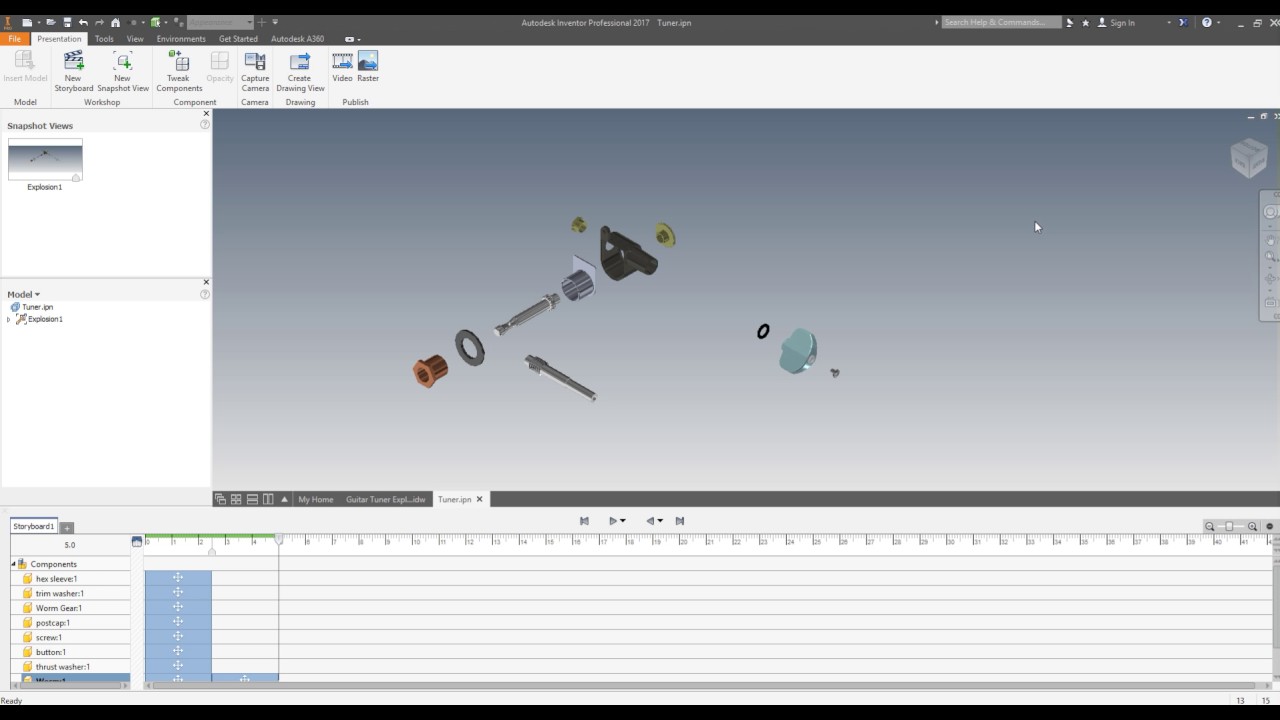Publish the presentation as Video
Screen dimensions: 1280x720
[342, 67]
